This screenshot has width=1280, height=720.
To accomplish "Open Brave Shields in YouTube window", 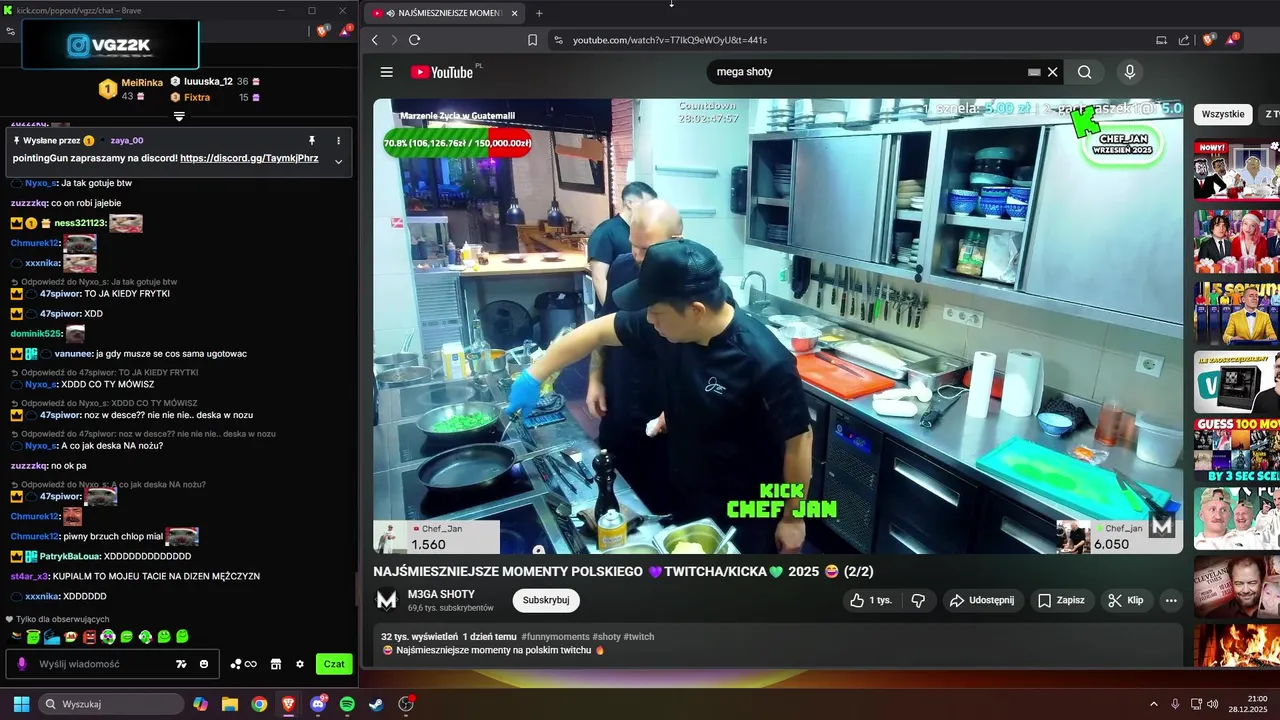I will pos(1209,40).
